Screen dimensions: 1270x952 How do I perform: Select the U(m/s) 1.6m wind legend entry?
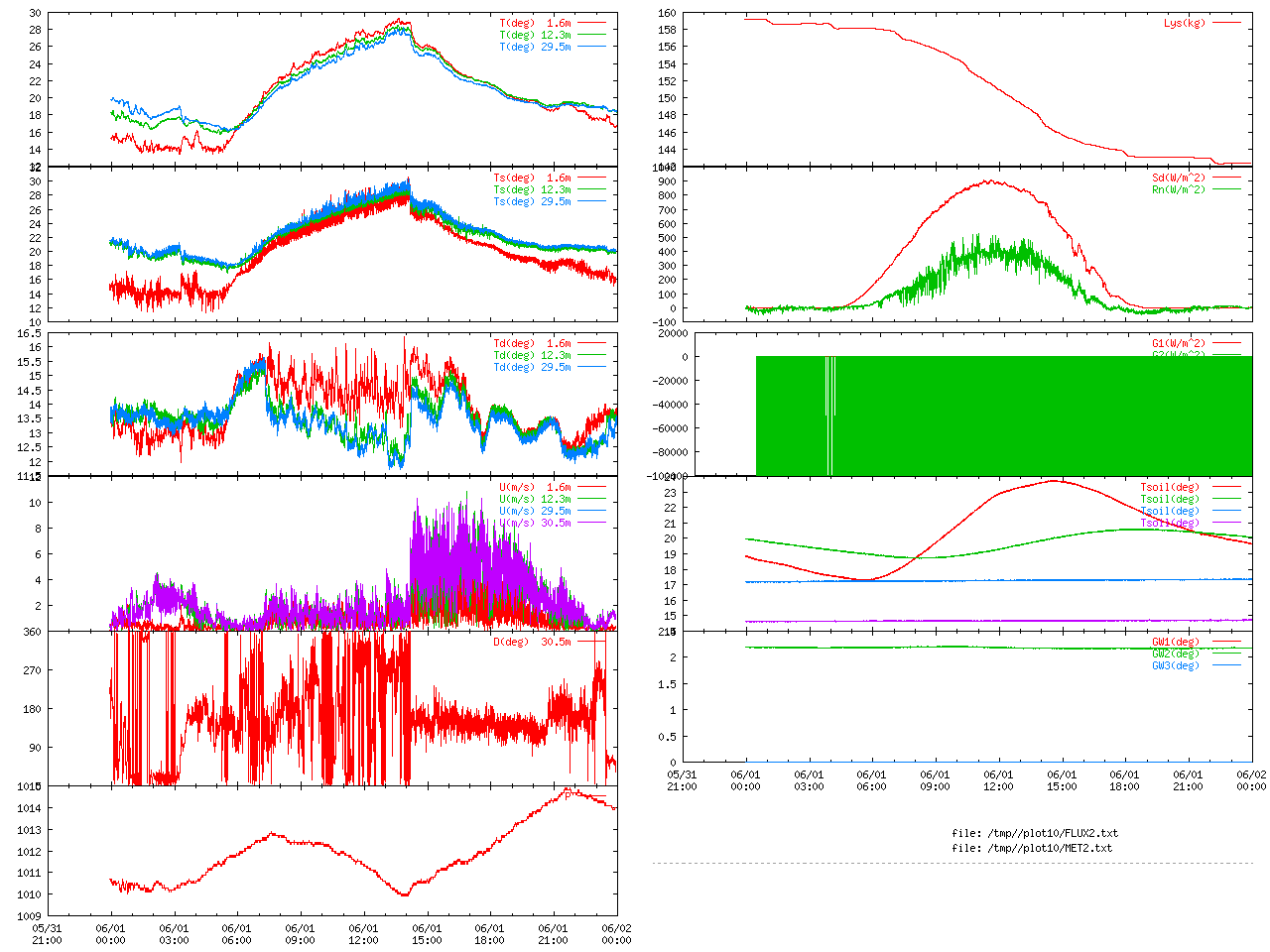(535, 488)
